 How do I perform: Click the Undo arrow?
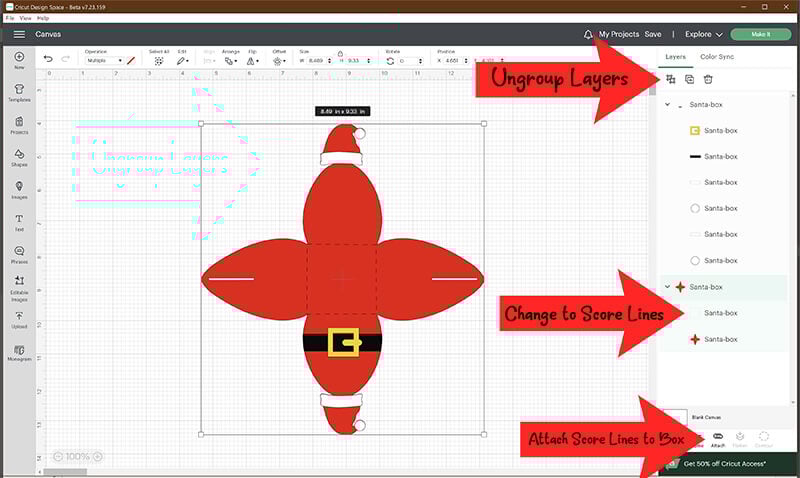48,60
